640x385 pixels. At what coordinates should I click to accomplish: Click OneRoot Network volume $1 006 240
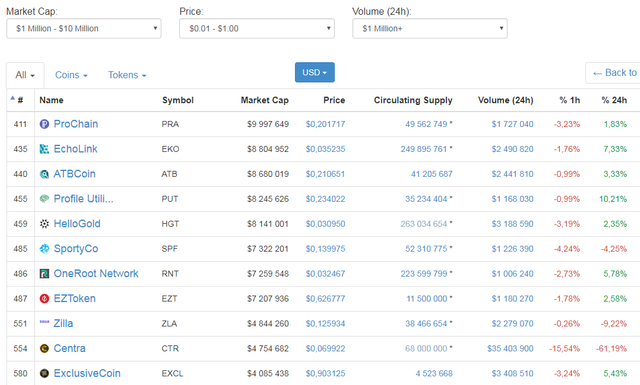click(x=513, y=274)
